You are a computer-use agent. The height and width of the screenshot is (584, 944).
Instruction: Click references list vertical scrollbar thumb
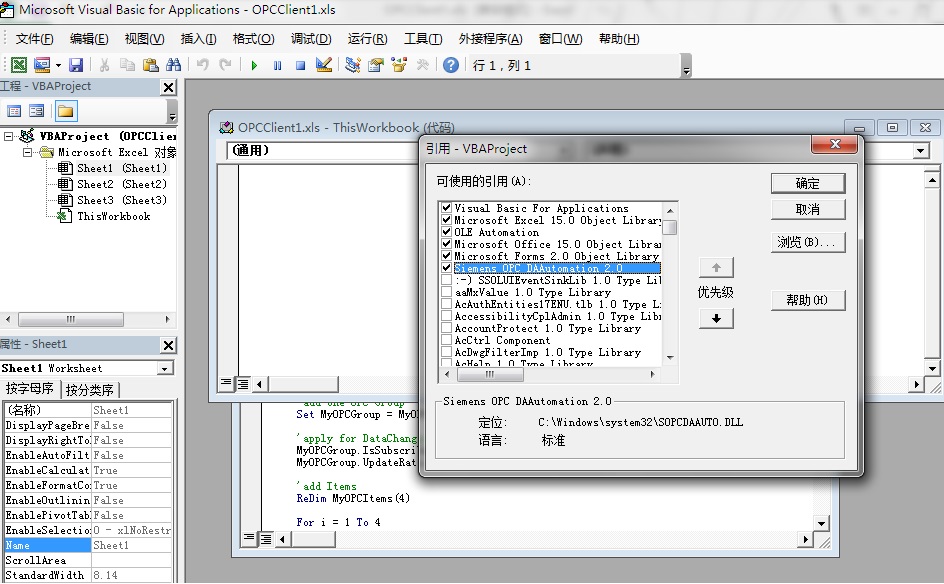point(669,227)
